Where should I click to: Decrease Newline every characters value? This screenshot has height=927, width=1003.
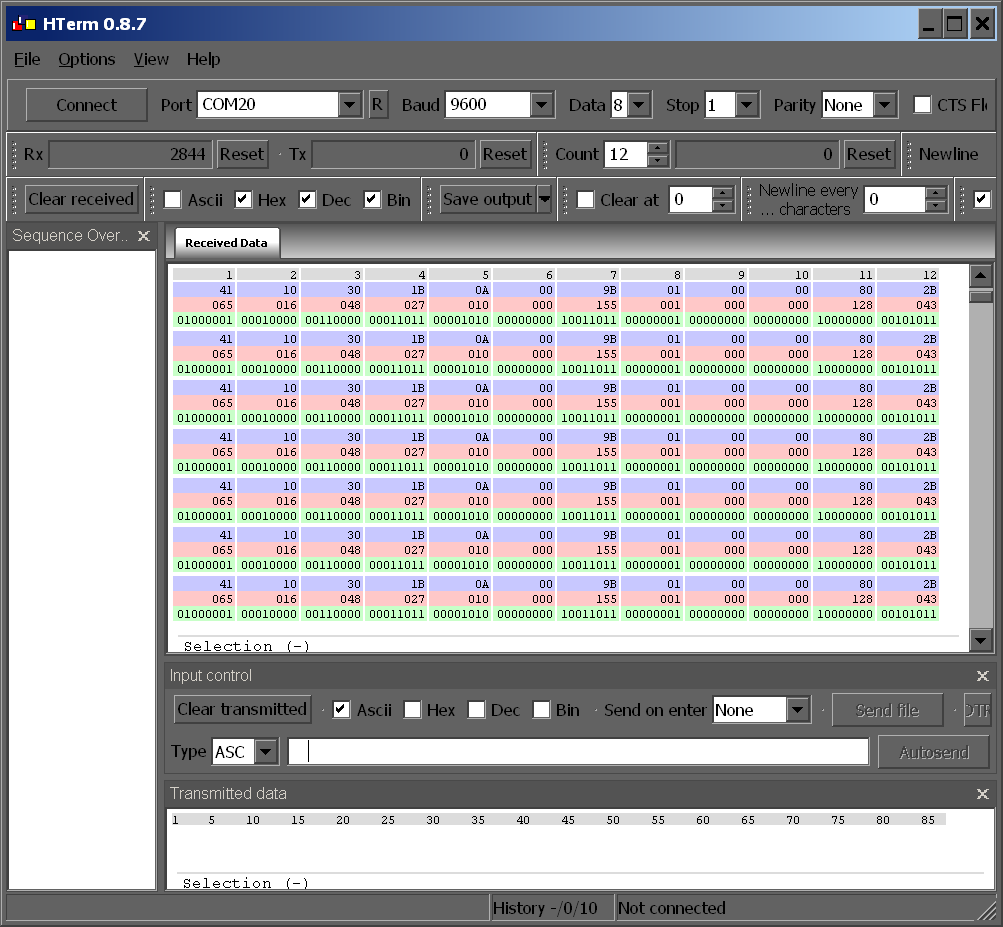pos(936,205)
